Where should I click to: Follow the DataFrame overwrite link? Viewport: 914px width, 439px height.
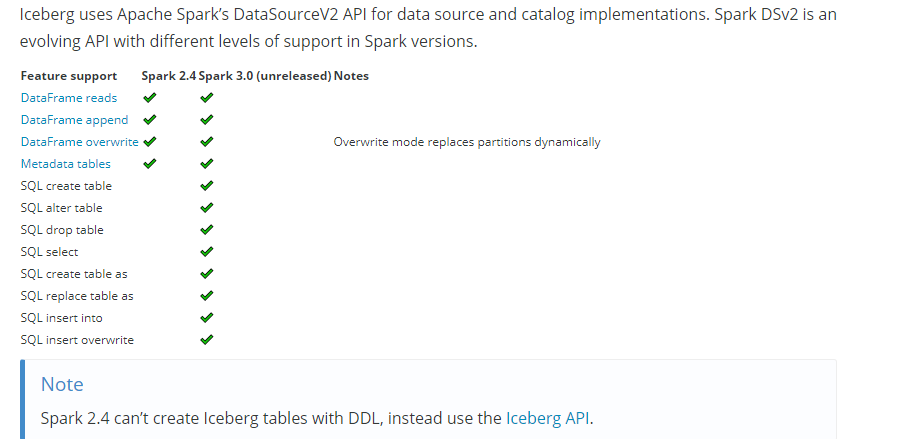tap(79, 142)
